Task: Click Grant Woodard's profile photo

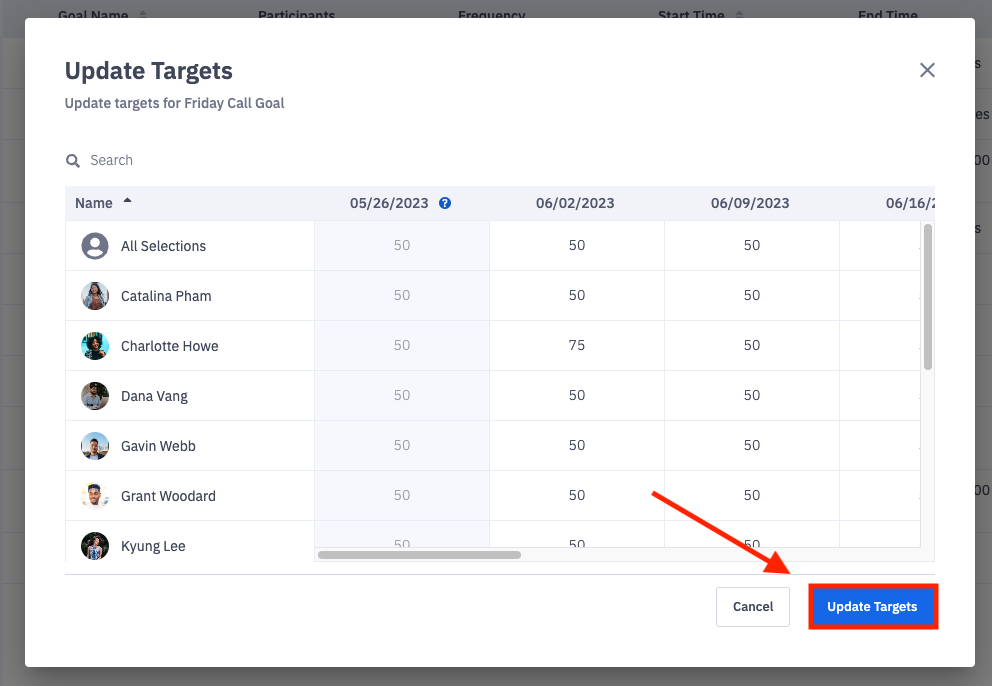Action: click(x=94, y=495)
